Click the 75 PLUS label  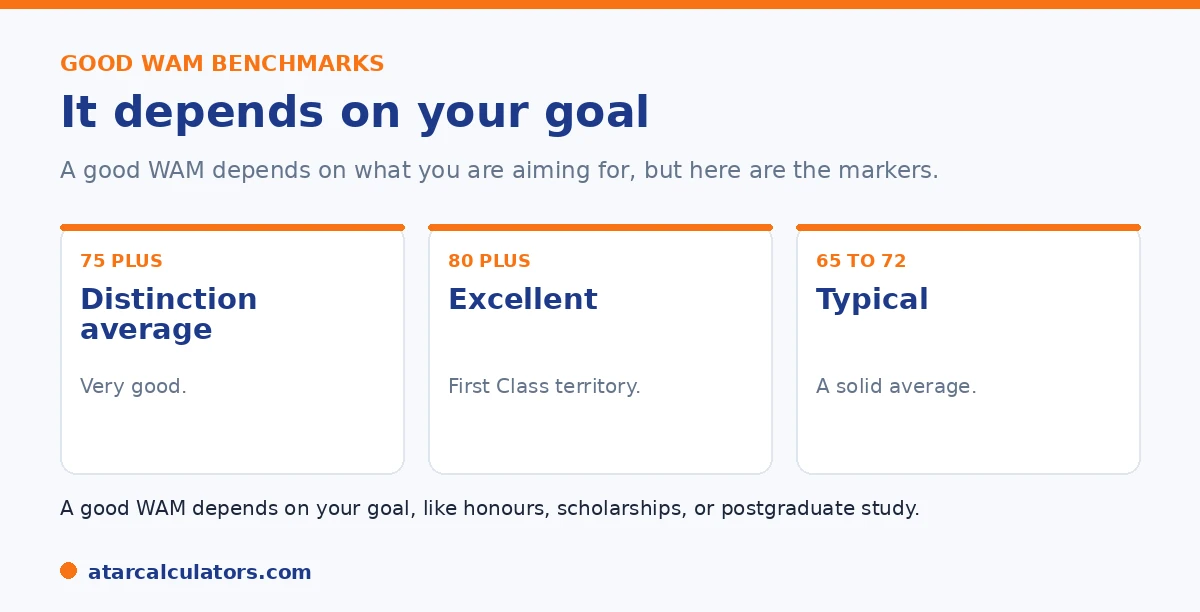[x=121, y=261]
